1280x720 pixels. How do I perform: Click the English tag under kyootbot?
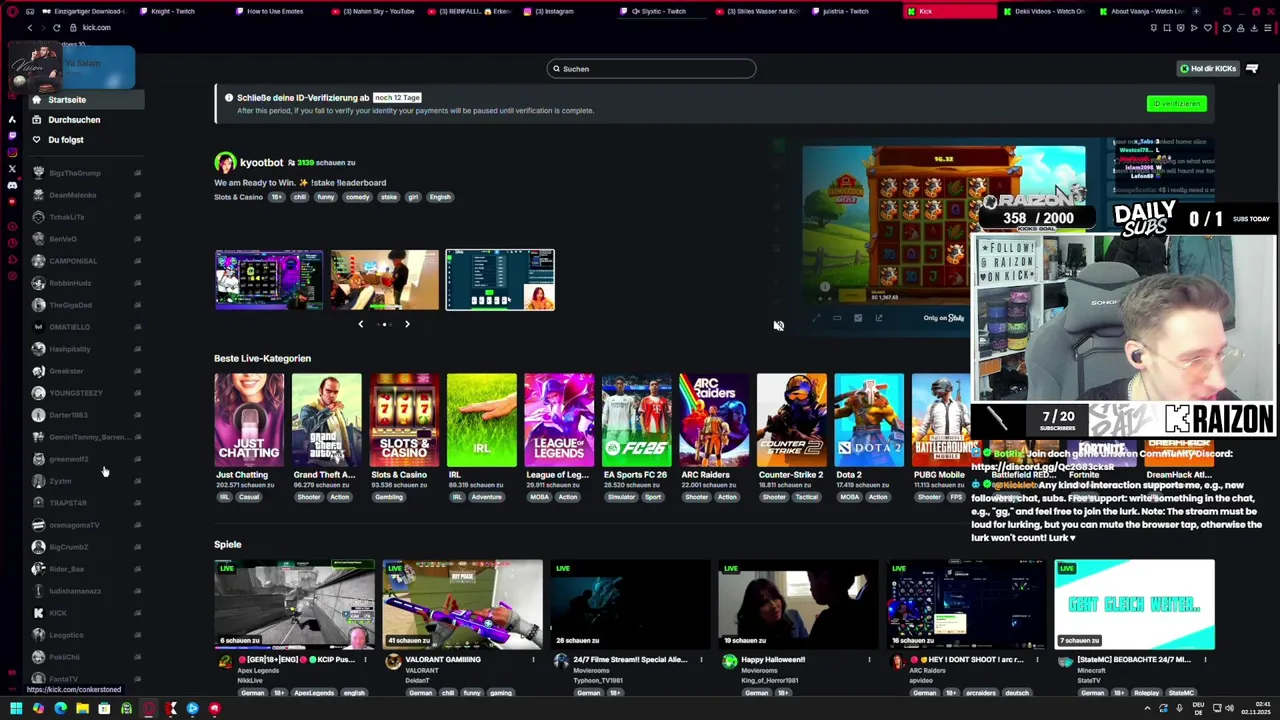pos(440,197)
